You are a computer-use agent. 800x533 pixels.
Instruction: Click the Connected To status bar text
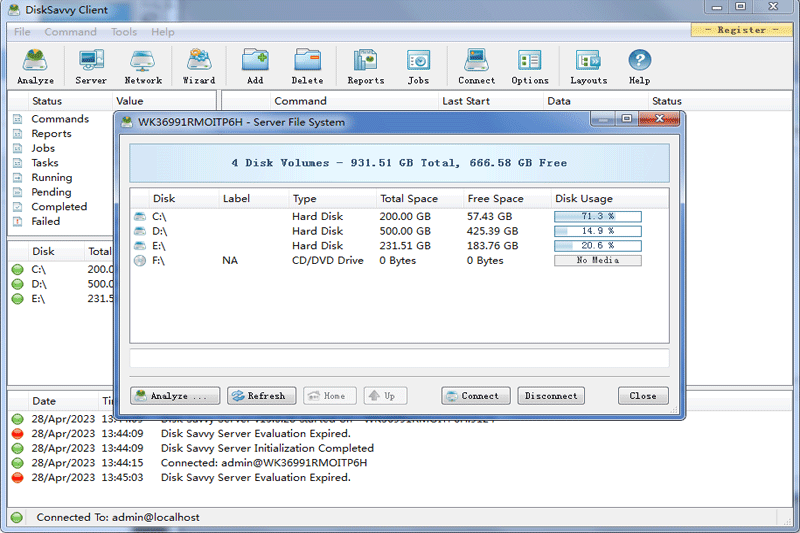tap(118, 517)
